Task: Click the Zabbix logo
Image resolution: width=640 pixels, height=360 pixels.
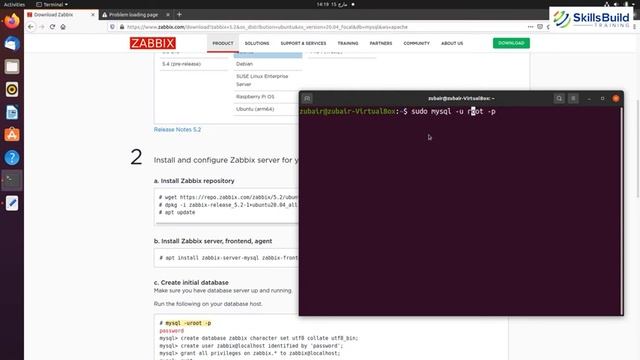Action: point(153,43)
